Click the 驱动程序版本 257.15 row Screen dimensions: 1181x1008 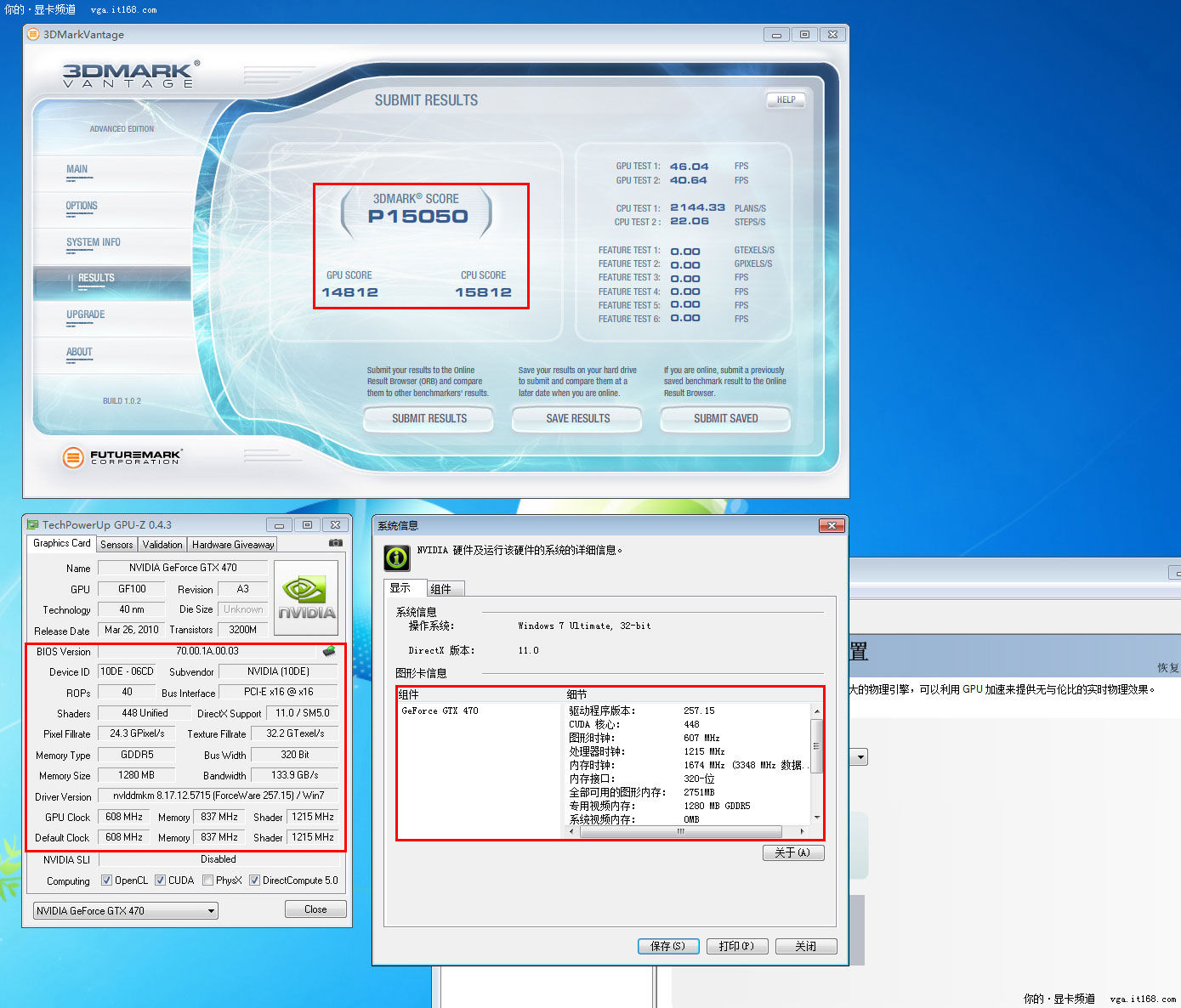[x=687, y=711]
